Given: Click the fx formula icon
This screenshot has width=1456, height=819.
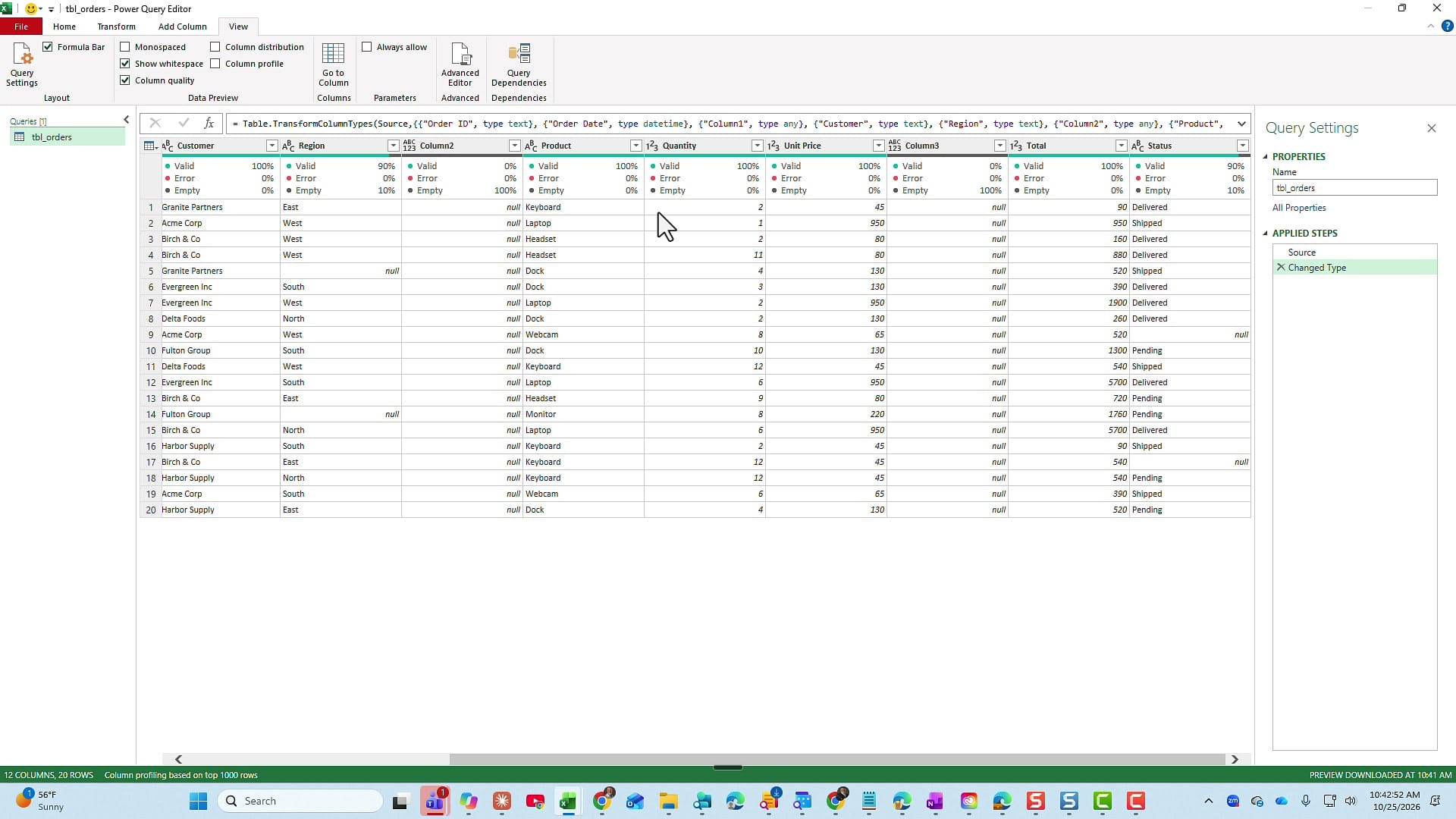Looking at the screenshot, I should (209, 124).
